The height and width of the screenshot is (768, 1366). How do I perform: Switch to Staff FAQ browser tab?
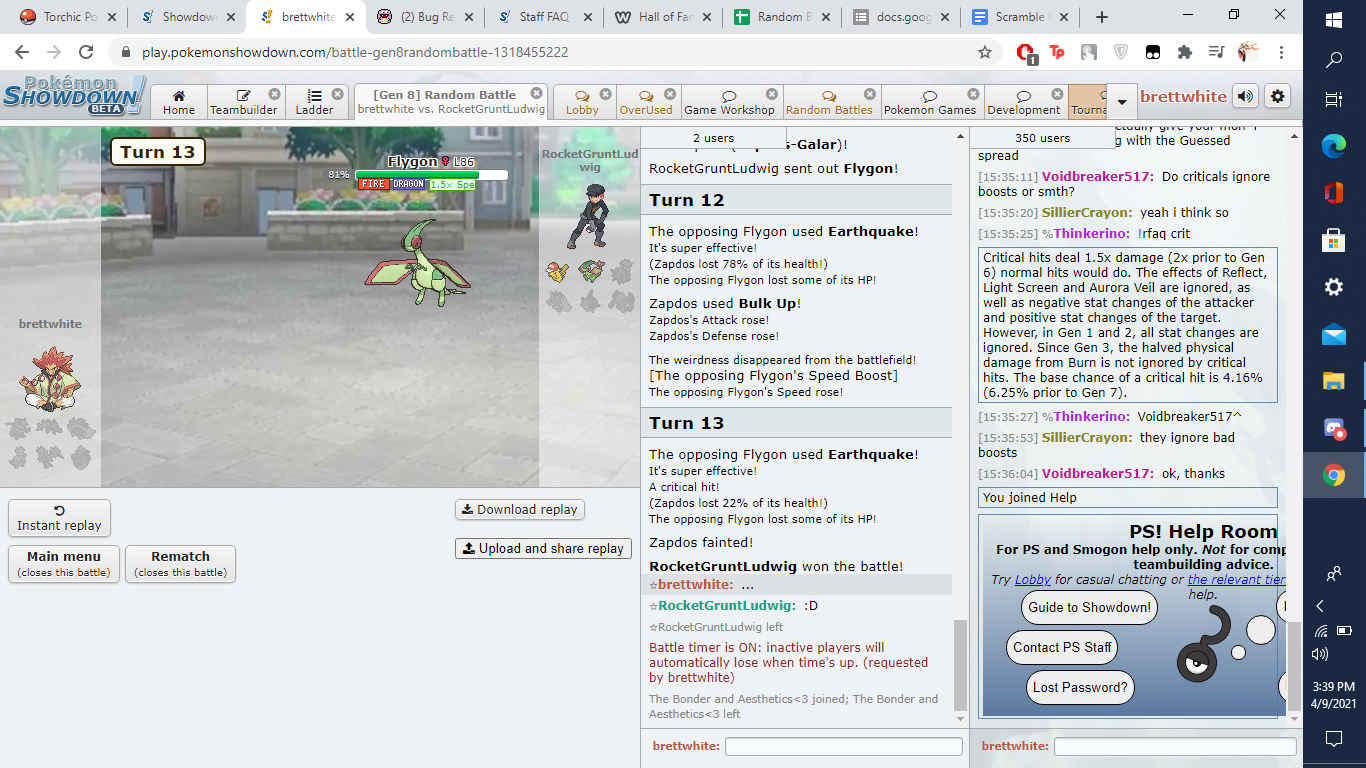(x=544, y=17)
